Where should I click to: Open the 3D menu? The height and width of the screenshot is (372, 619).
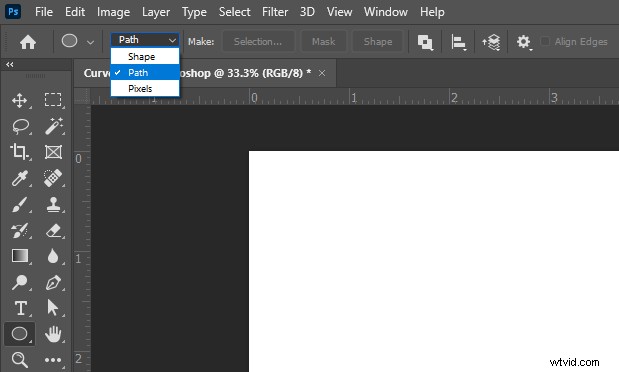click(307, 12)
